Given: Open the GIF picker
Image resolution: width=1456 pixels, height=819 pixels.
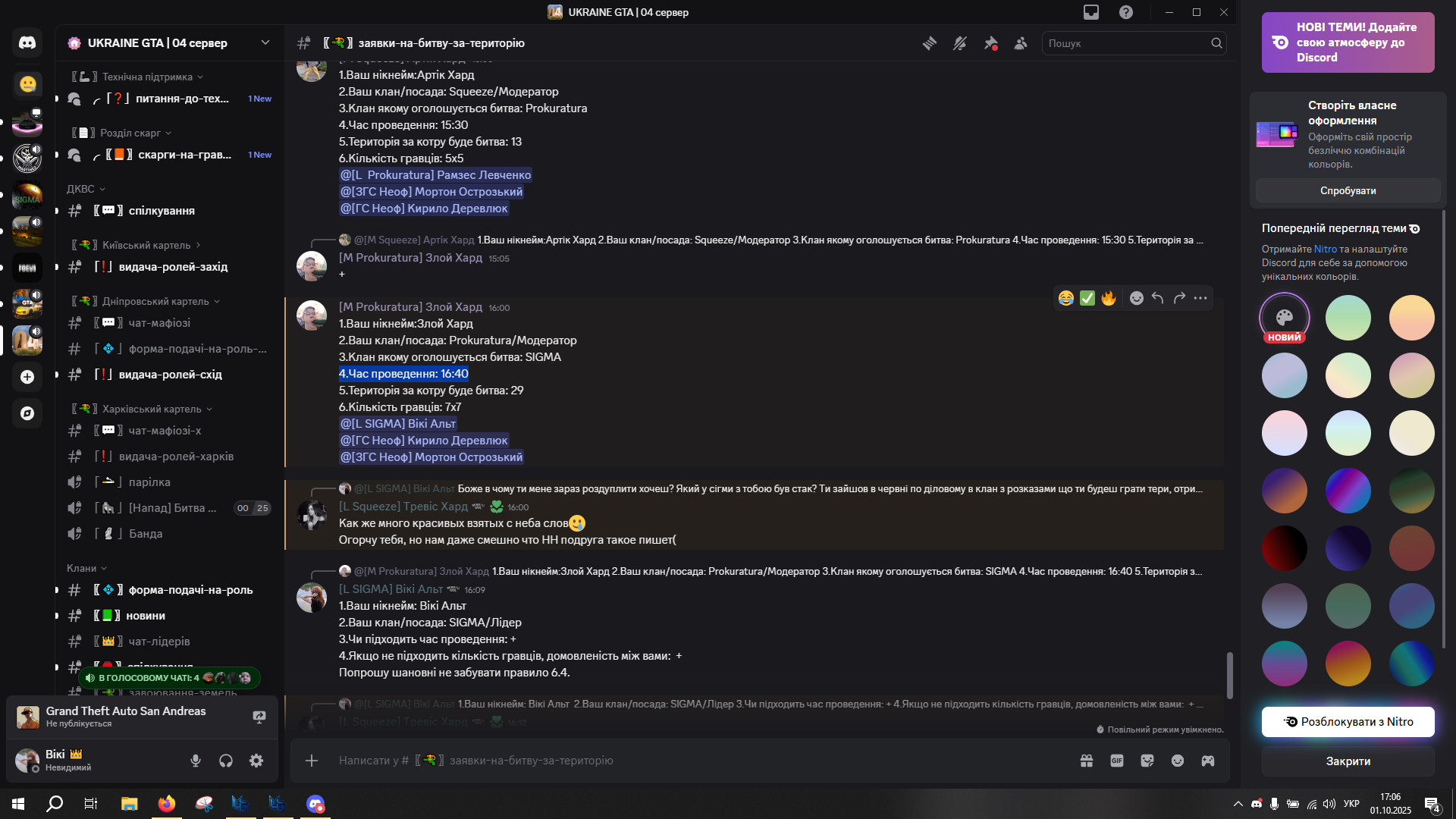Looking at the screenshot, I should pos(1117,761).
